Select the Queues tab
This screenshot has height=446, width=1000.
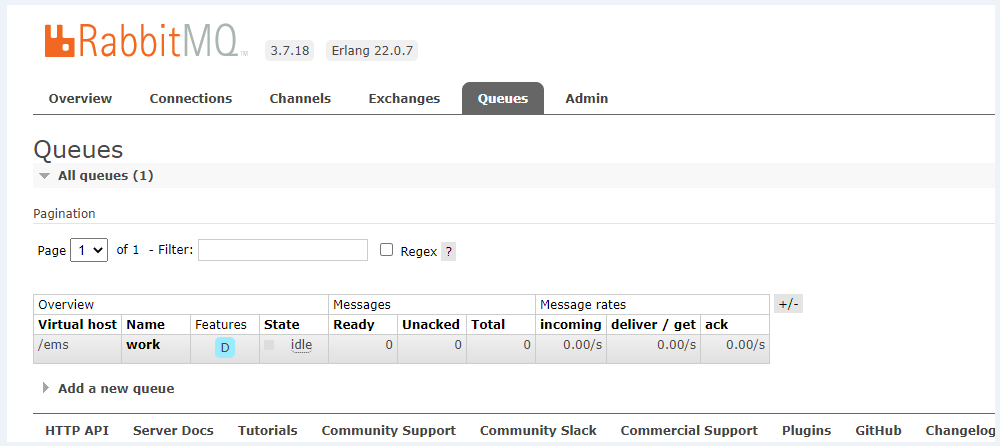pos(503,98)
